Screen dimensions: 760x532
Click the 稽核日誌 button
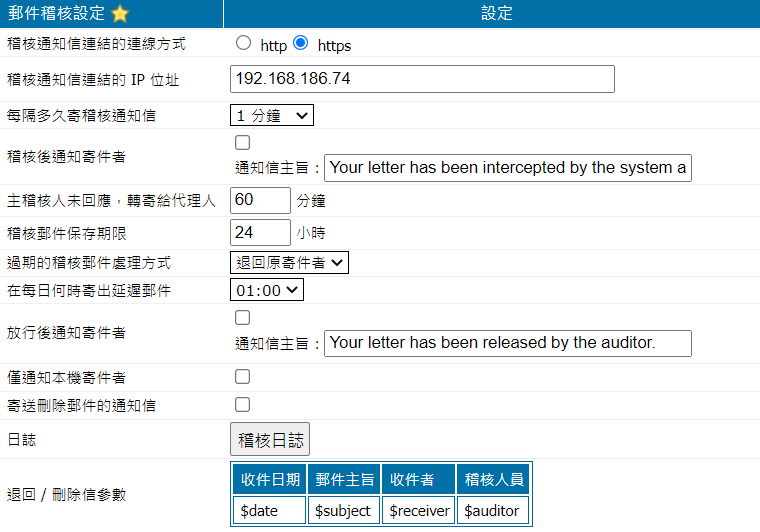[x=270, y=439]
